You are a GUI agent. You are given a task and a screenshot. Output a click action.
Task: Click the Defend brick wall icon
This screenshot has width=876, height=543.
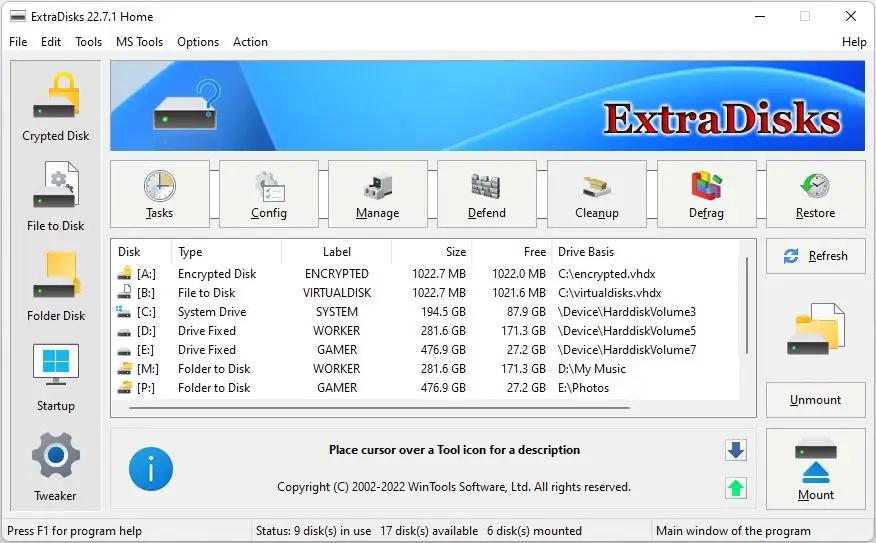coord(487,194)
